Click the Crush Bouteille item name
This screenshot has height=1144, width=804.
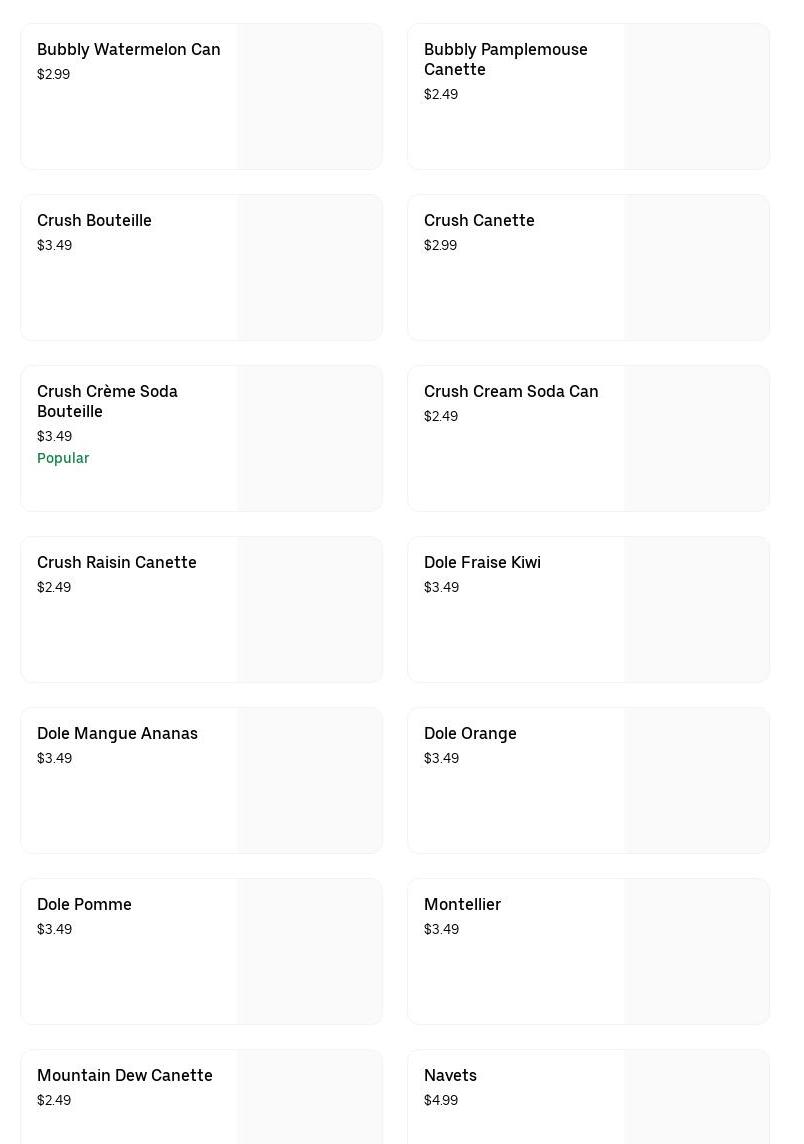click(x=94, y=221)
